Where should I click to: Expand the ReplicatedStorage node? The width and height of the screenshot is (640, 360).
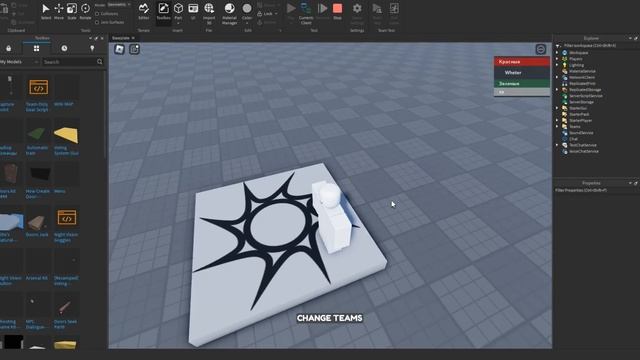[x=557, y=89]
